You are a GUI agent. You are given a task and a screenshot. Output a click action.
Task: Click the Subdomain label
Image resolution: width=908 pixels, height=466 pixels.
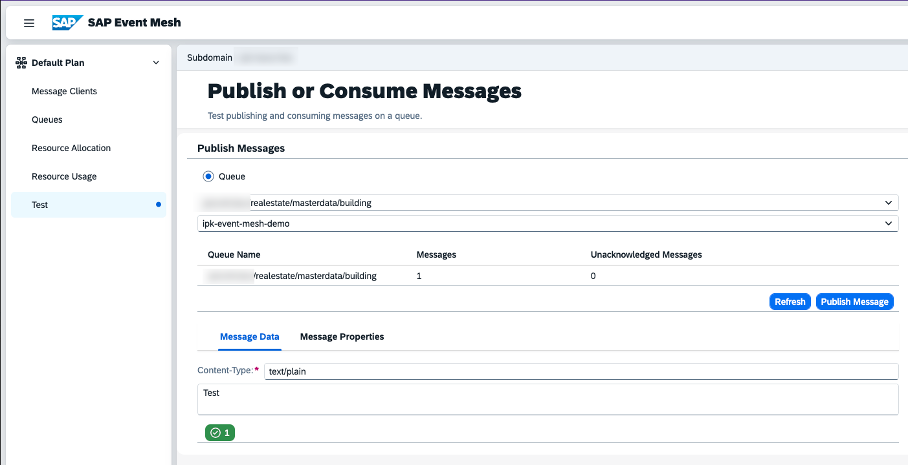210,58
